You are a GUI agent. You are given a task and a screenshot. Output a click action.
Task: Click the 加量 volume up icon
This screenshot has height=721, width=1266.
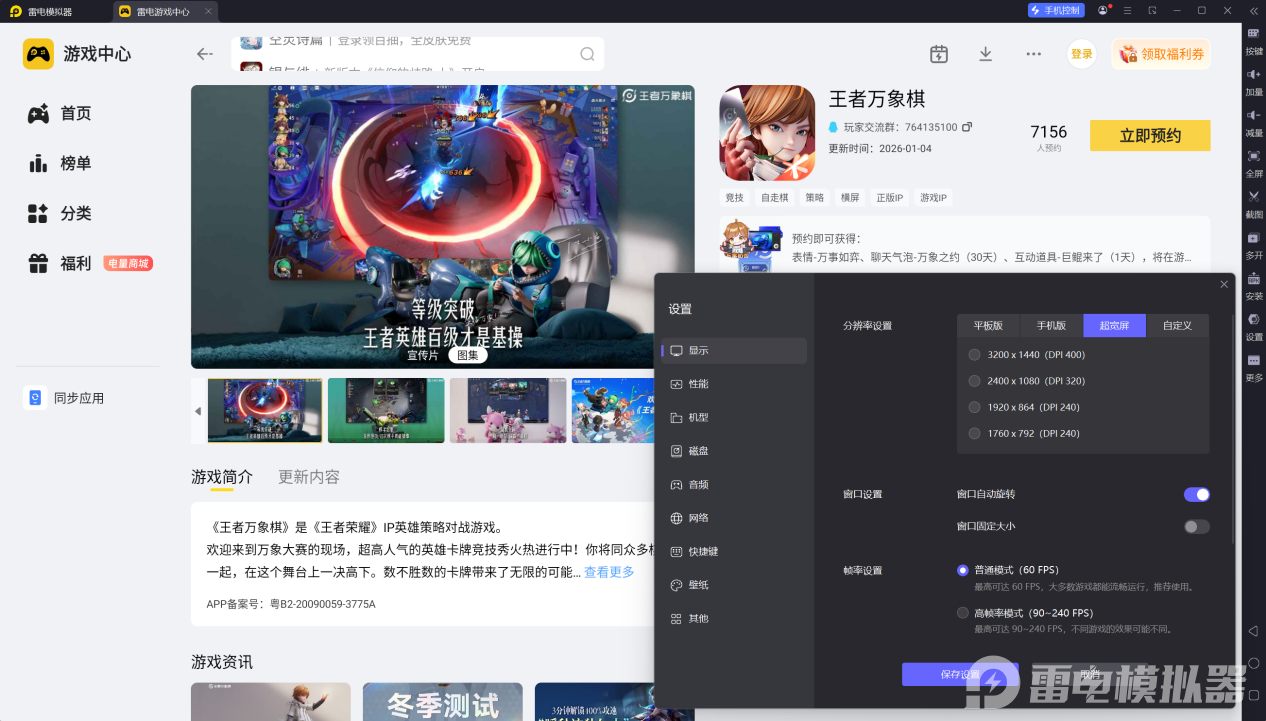(1253, 75)
